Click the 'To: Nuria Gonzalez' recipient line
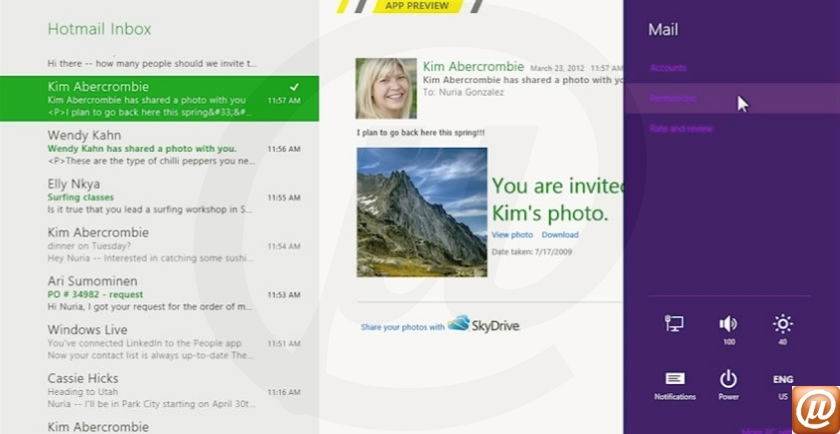 pos(463,92)
